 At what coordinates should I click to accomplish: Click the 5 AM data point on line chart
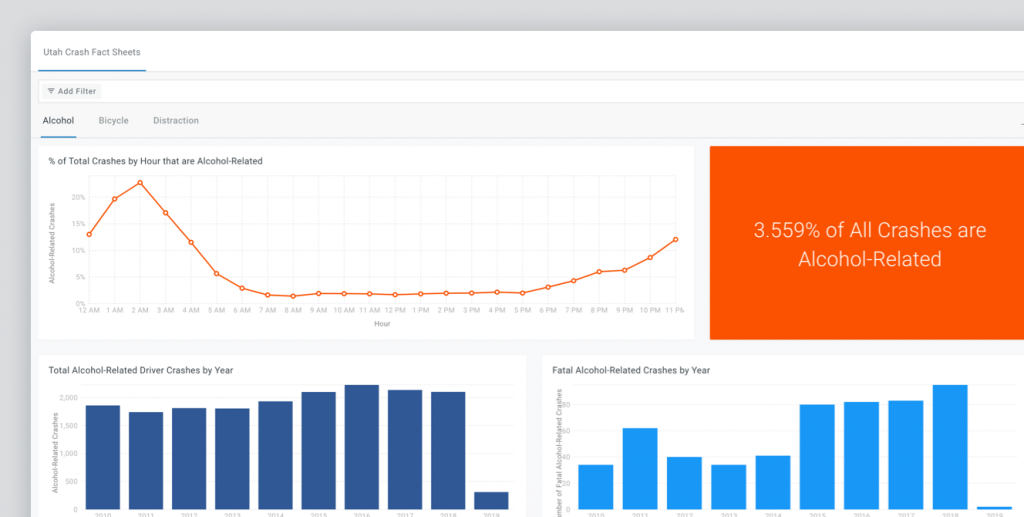click(x=217, y=273)
